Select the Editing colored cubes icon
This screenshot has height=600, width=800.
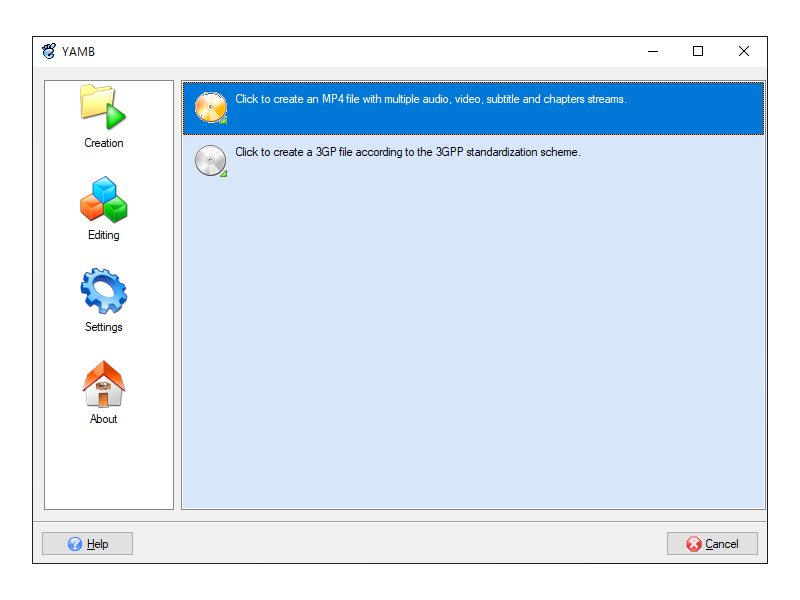click(104, 199)
